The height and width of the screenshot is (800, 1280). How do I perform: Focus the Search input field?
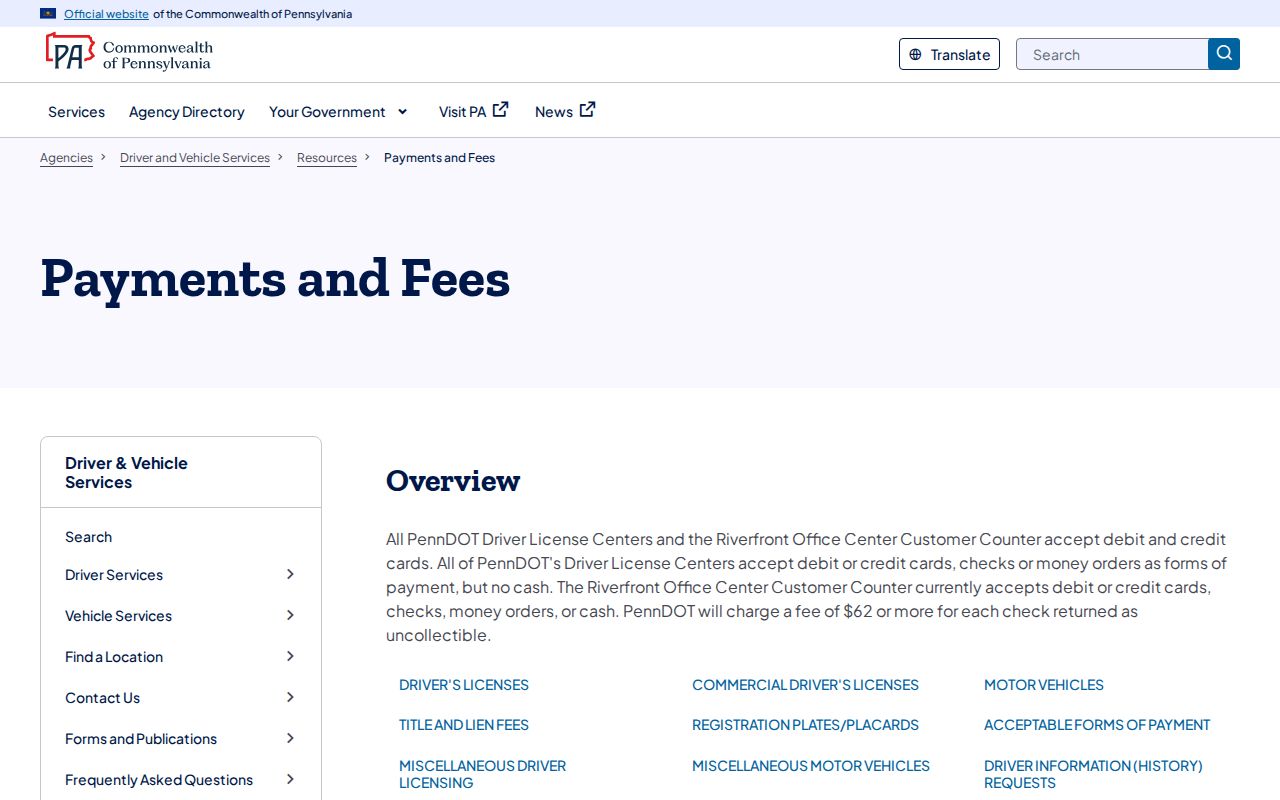tap(1112, 54)
